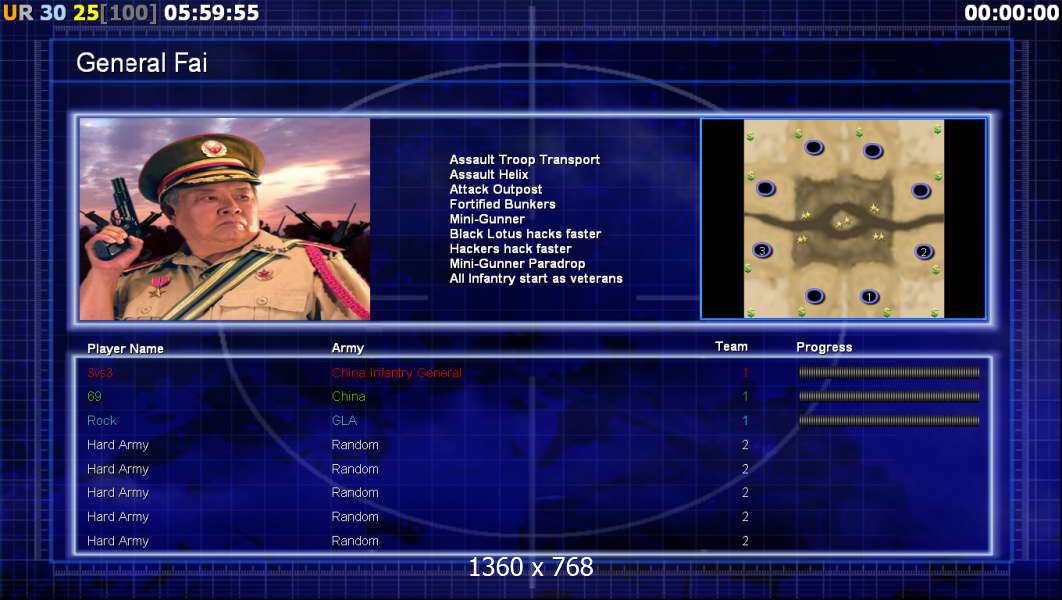Image resolution: width=1062 pixels, height=600 pixels.
Task: Click the "General Fai" title text
Action: tap(142, 63)
